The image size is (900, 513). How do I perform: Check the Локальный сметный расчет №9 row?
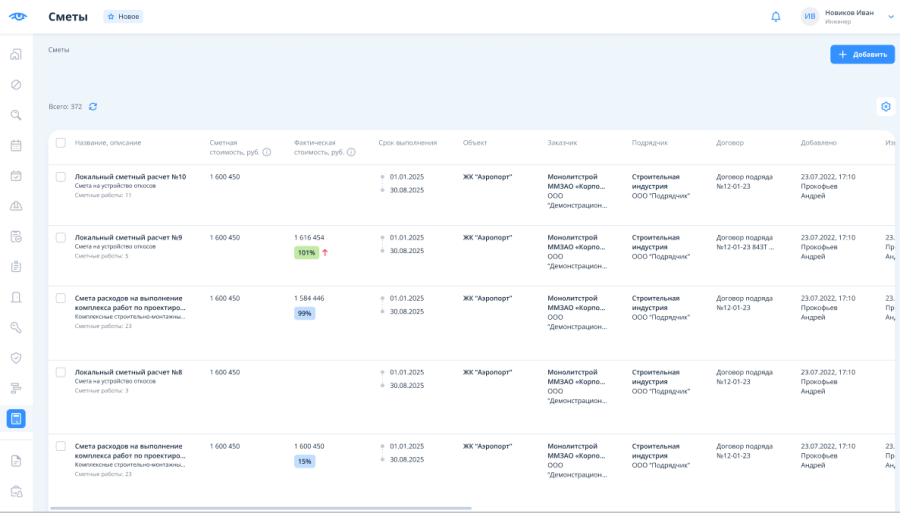pos(61,238)
